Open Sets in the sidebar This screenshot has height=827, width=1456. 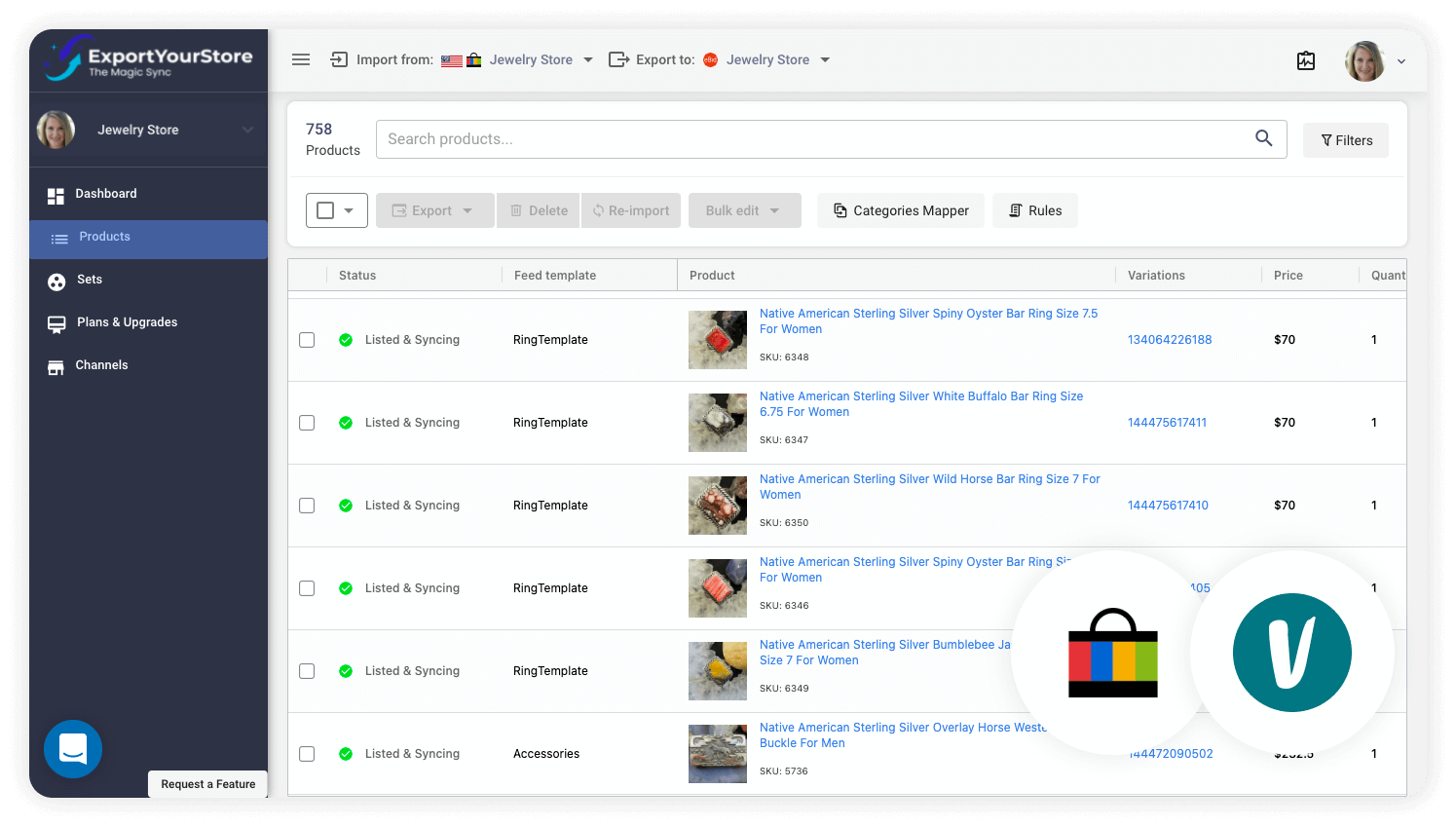point(148,280)
